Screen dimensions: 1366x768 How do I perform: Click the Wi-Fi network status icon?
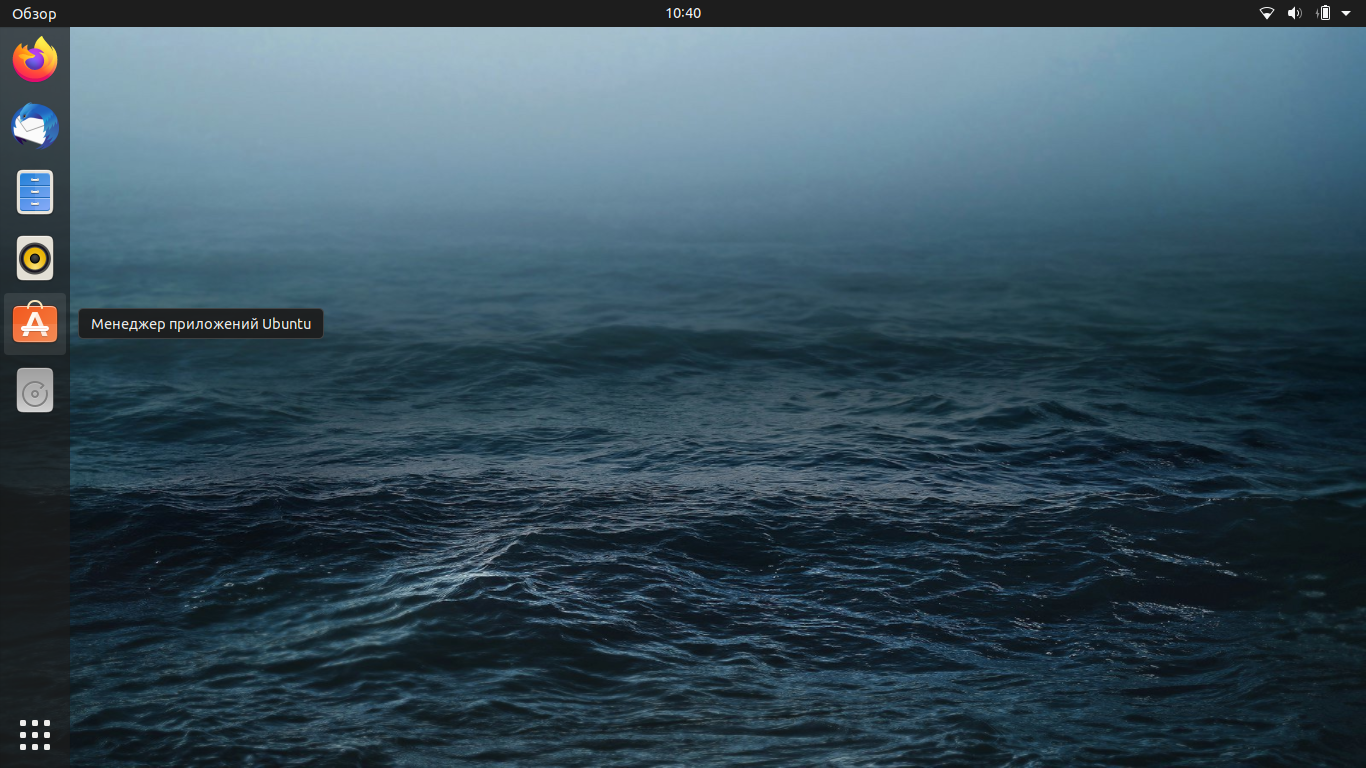[1267, 13]
